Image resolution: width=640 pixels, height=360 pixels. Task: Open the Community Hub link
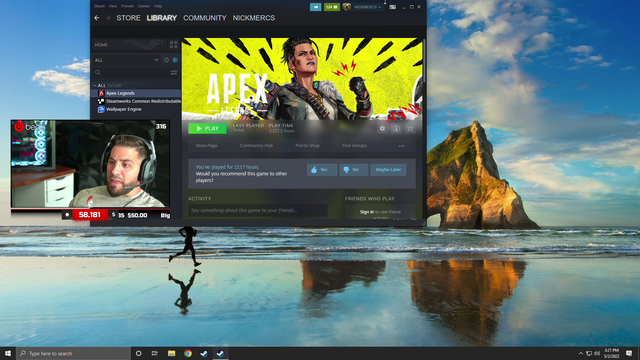[256, 146]
